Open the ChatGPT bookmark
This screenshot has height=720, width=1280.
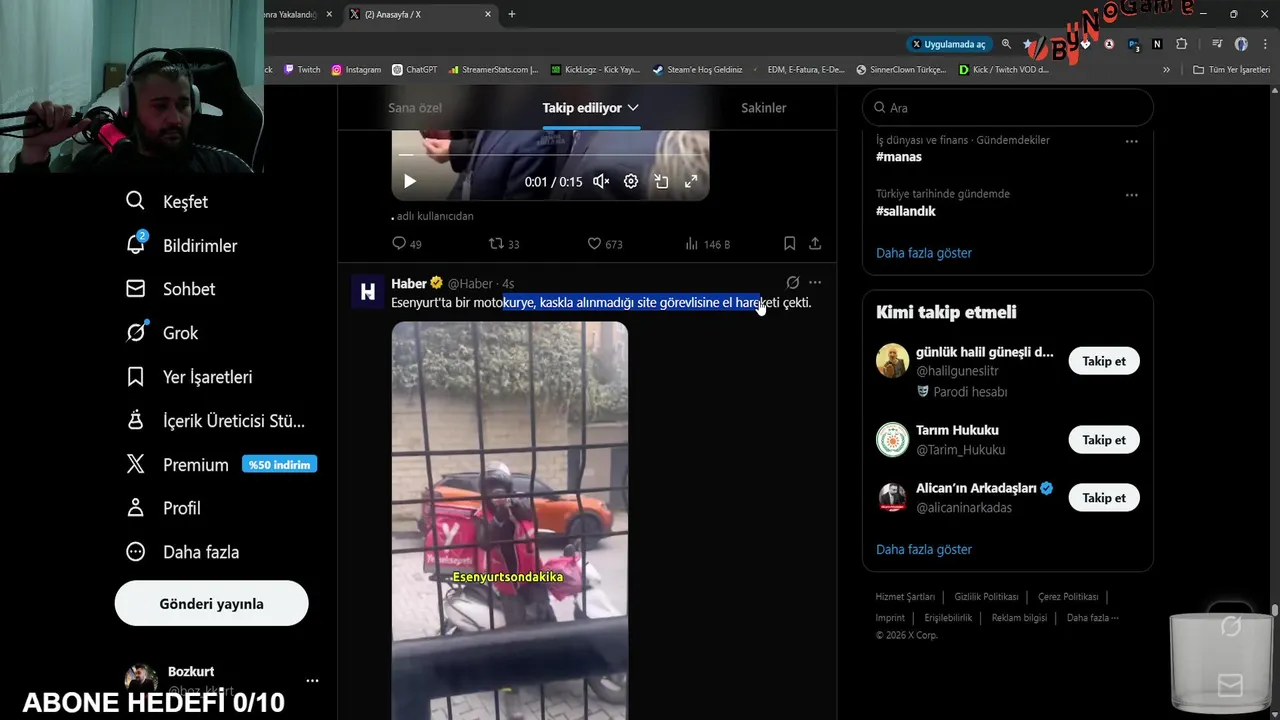click(x=415, y=70)
